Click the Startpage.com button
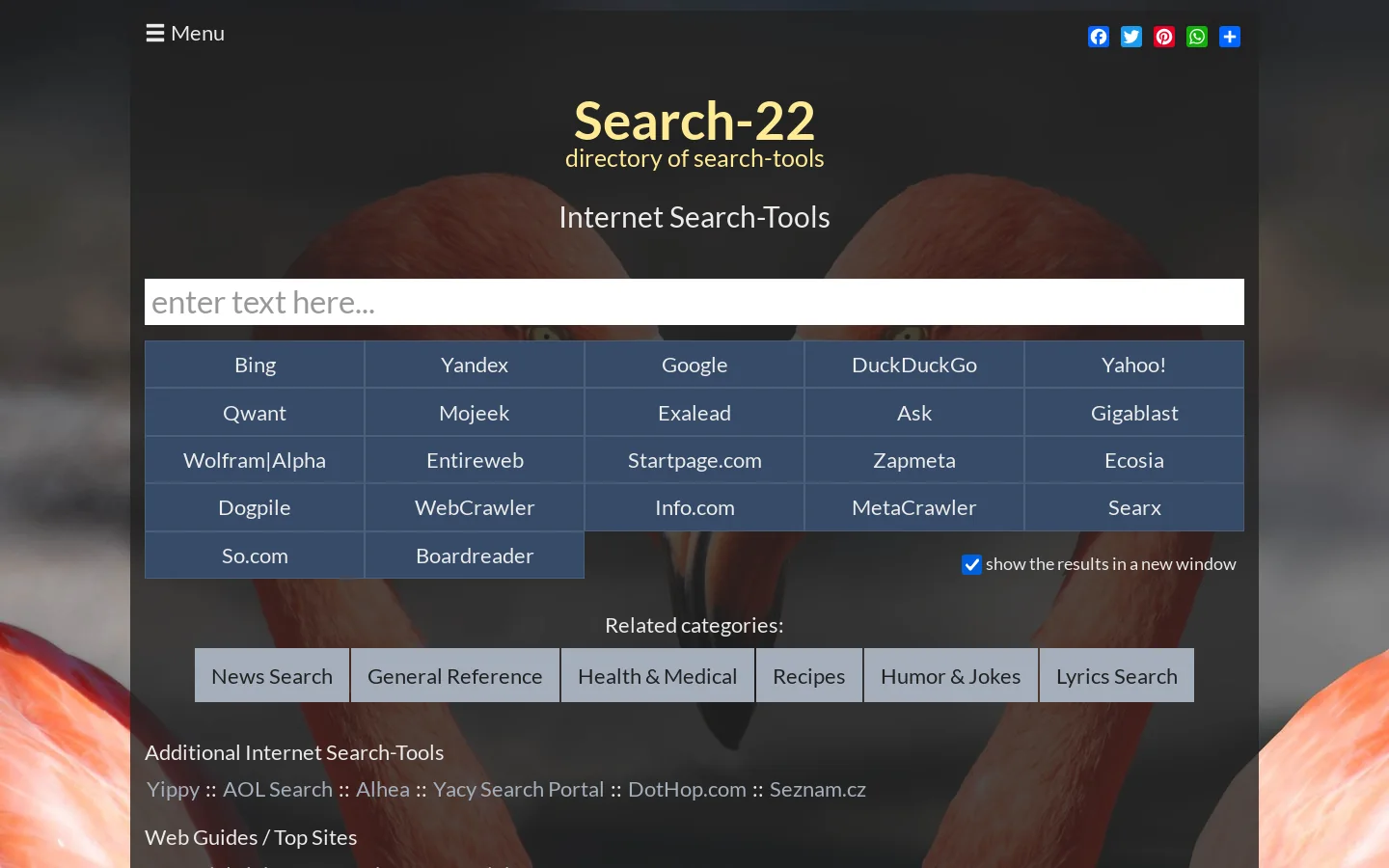 [694, 460]
